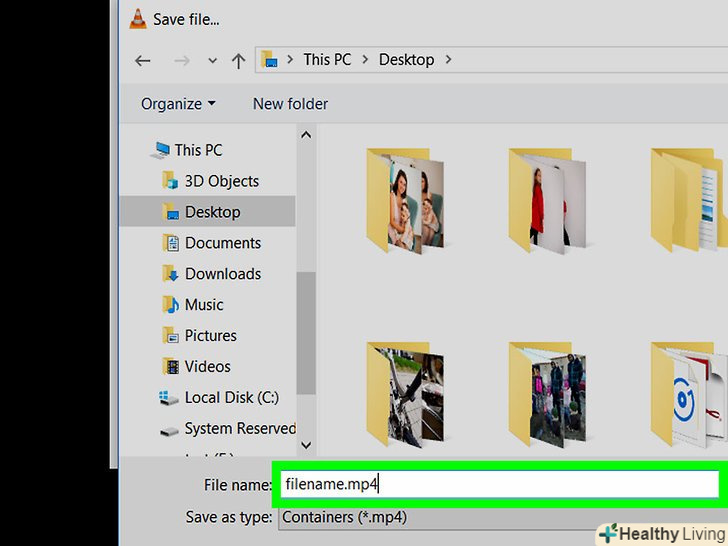Click the Videos film-strip icon

[170, 366]
